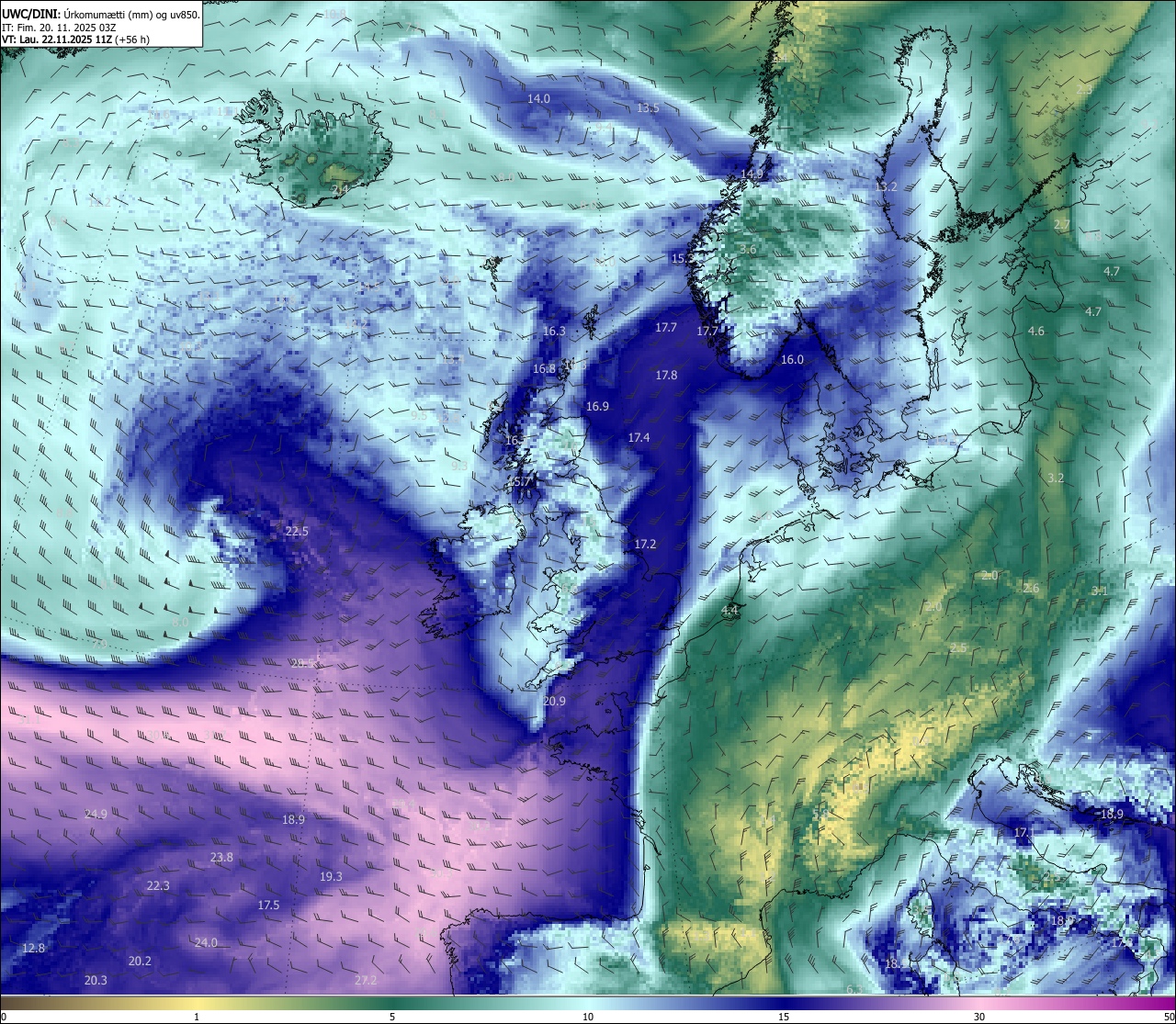This screenshot has width=1176, height=1024.
Task: Click the UWC/DINI Úrkomumætti title line
Action: coord(100,15)
